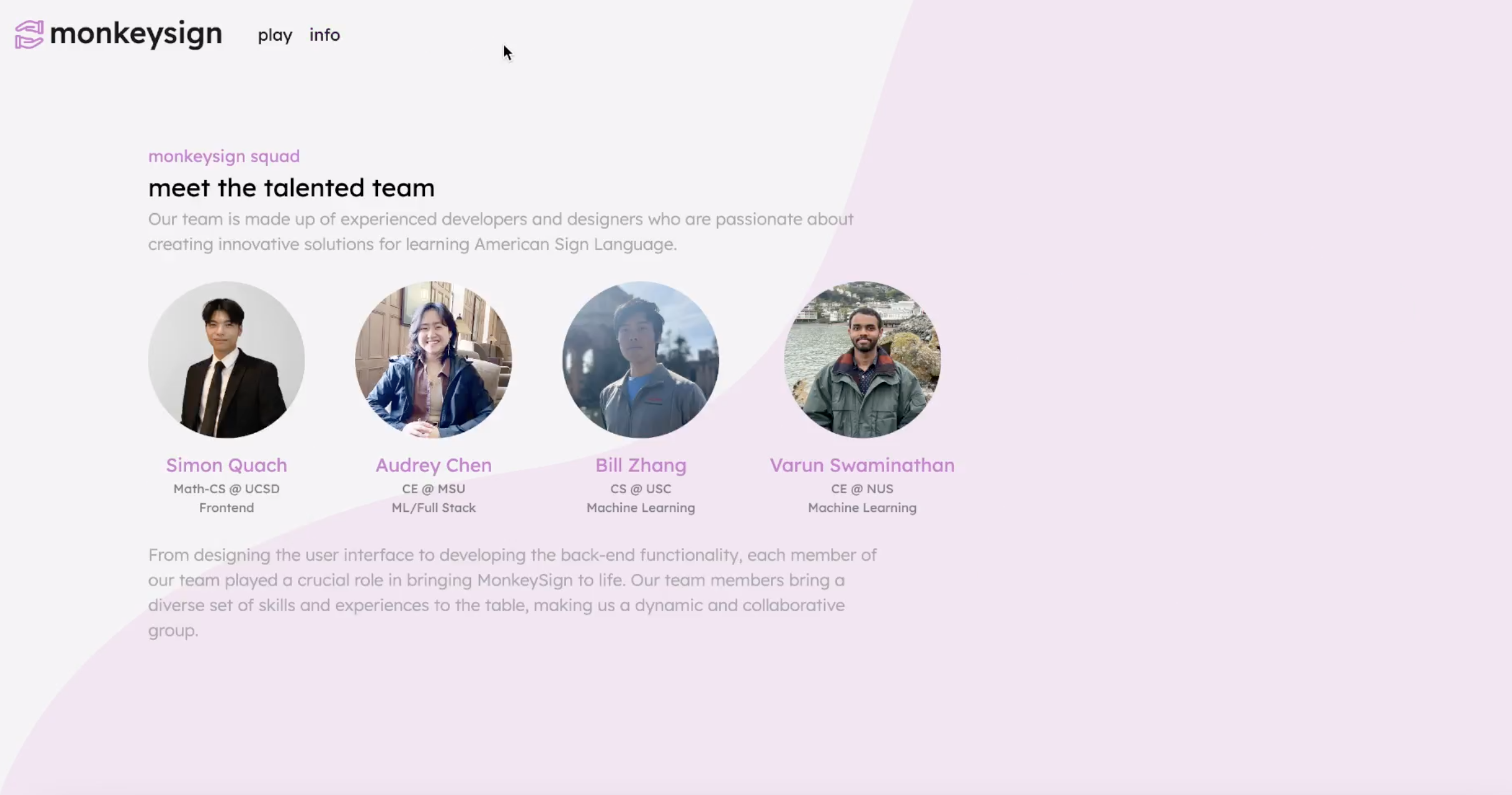Select the Simon Quach name link
The image size is (1512, 795).
pos(226,465)
